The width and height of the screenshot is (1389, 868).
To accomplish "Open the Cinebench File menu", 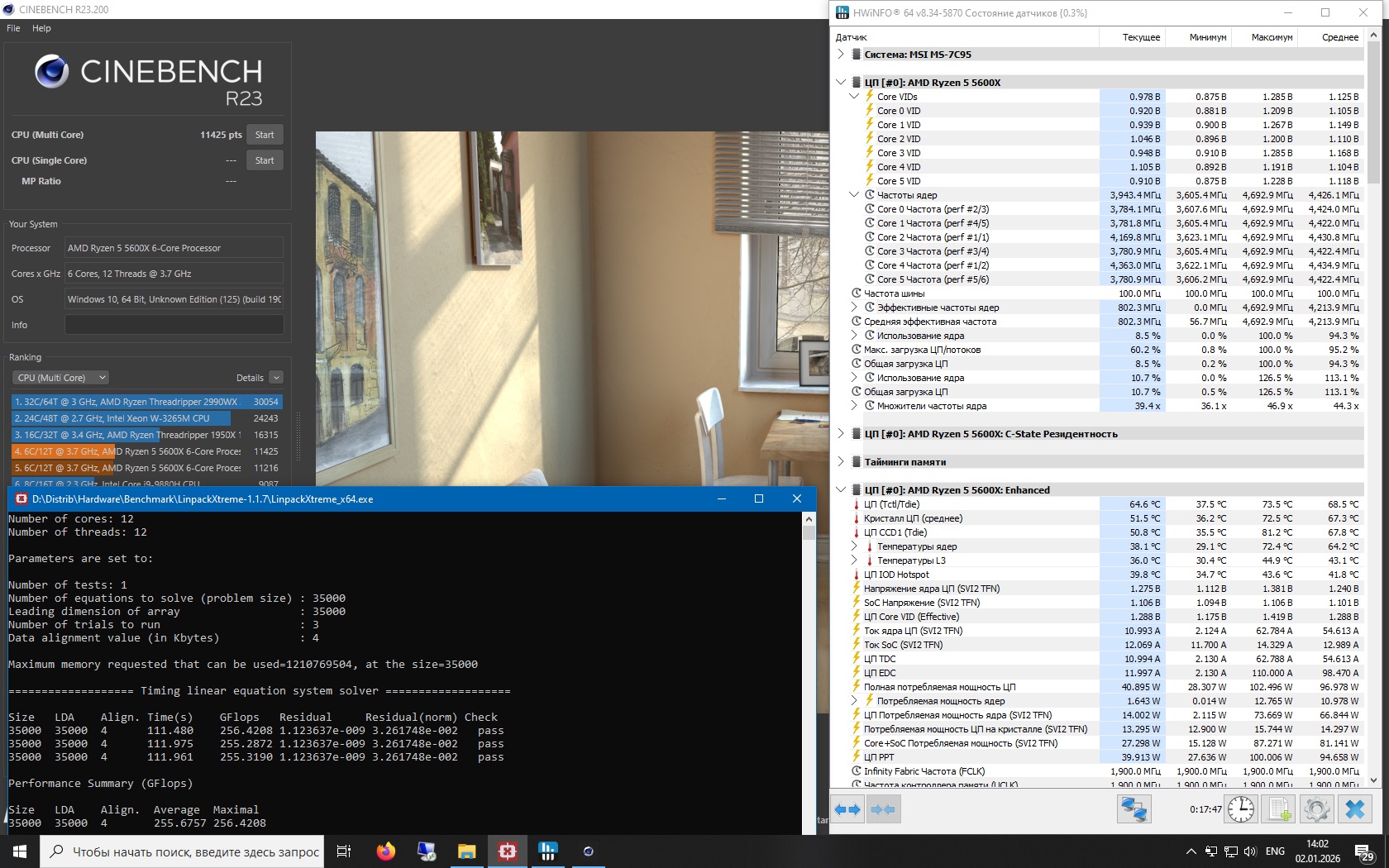I will (x=13, y=28).
